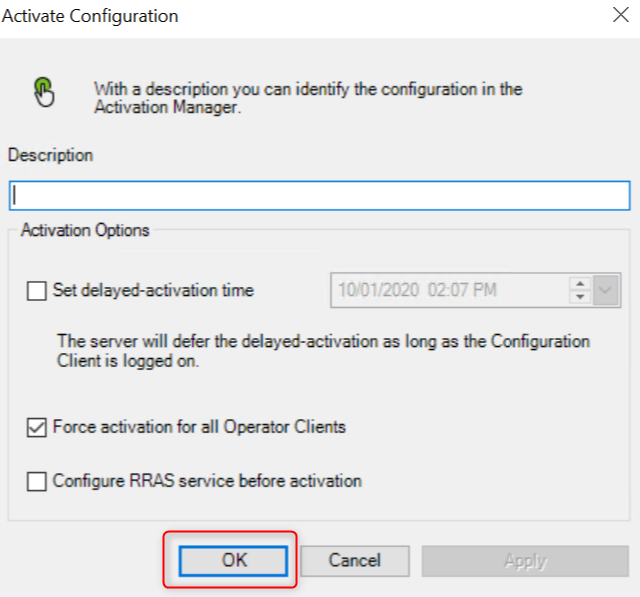Click the Apply button
This screenshot has width=640, height=597.
pos(525,561)
